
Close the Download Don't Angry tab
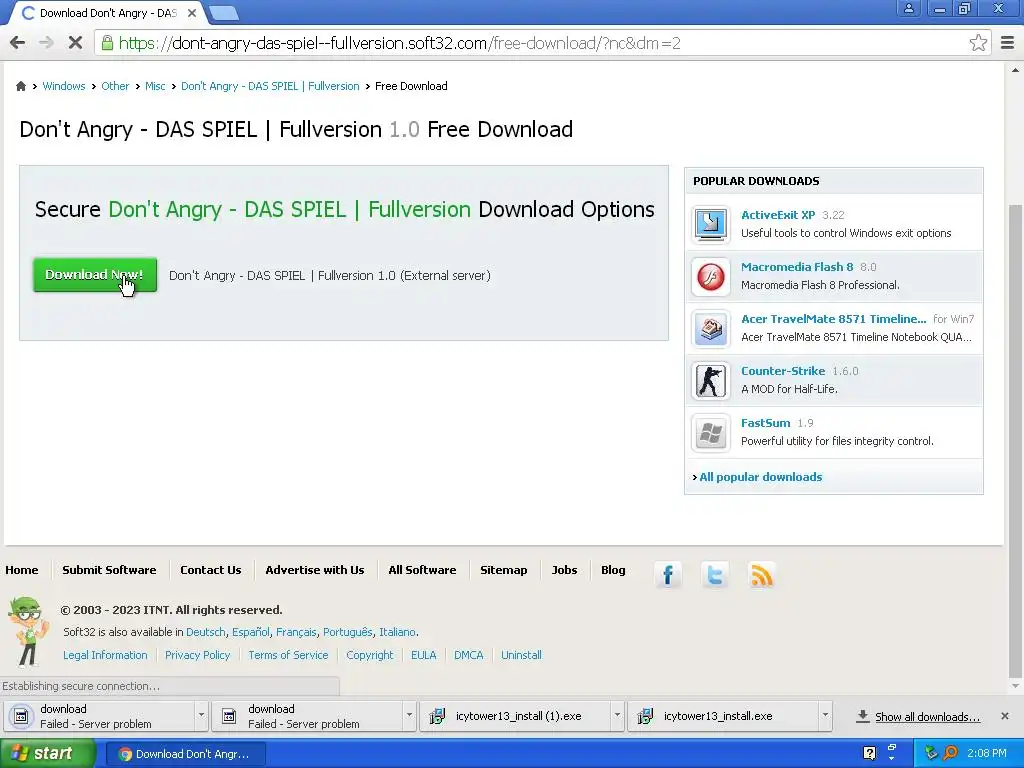click(192, 13)
